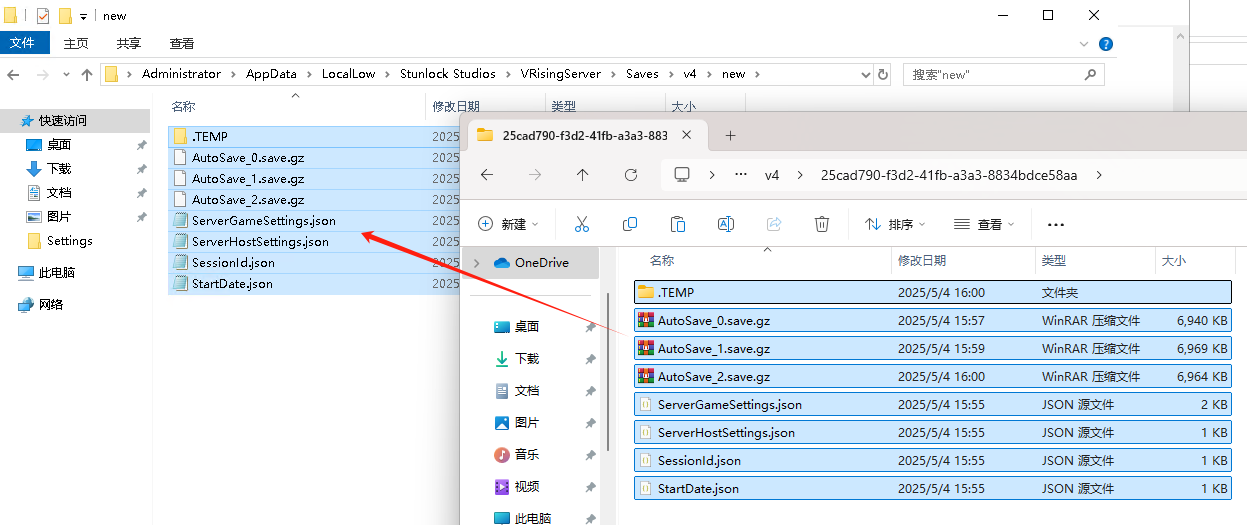
Task: Open help icon in 'new' window ribbon
Action: (x=1106, y=44)
